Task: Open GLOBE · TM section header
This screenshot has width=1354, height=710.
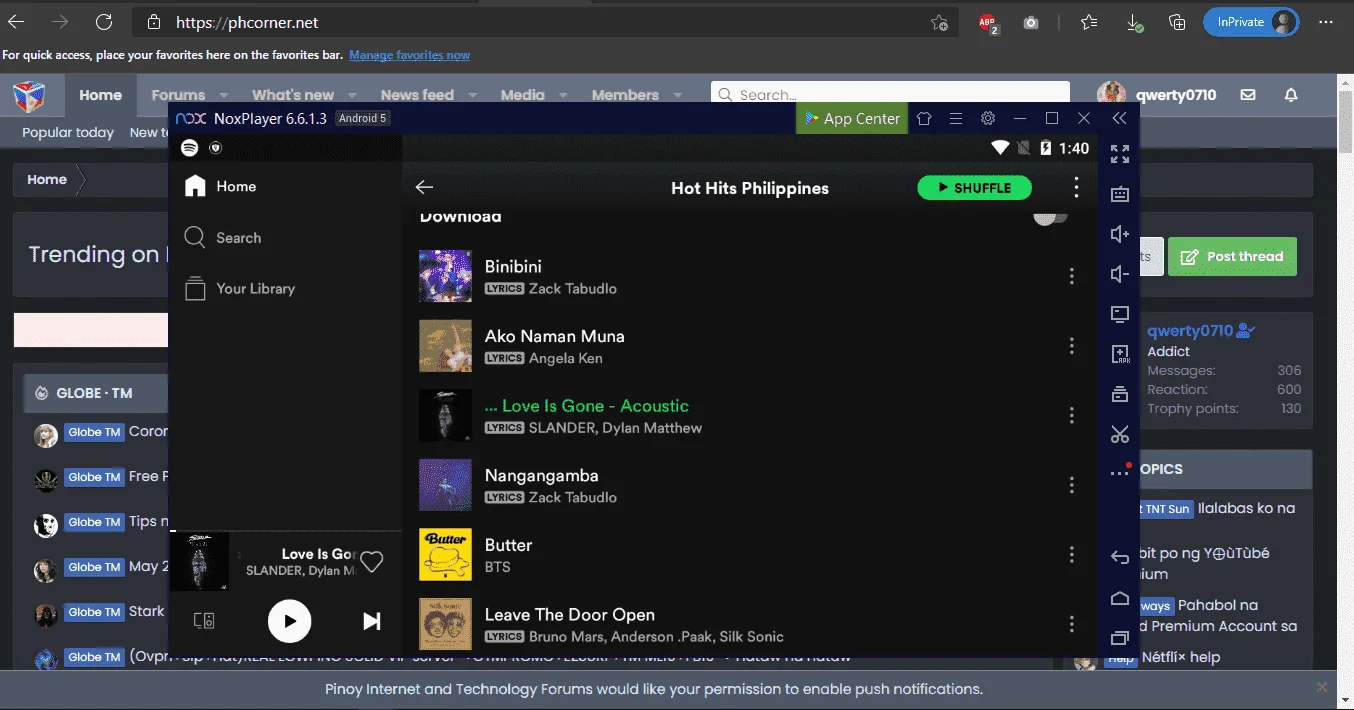Action: pos(95,393)
